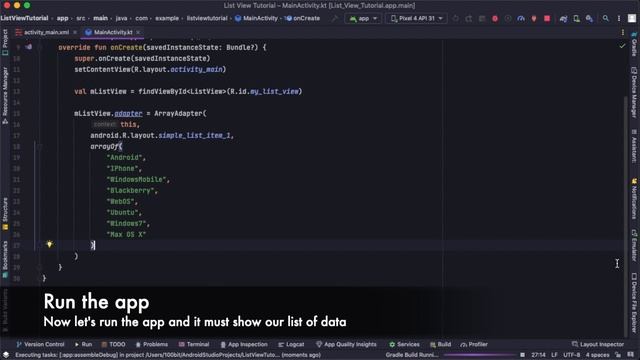Viewport: 640px width, 360px height.
Task: Open the Device Manager side panel
Action: (634, 92)
